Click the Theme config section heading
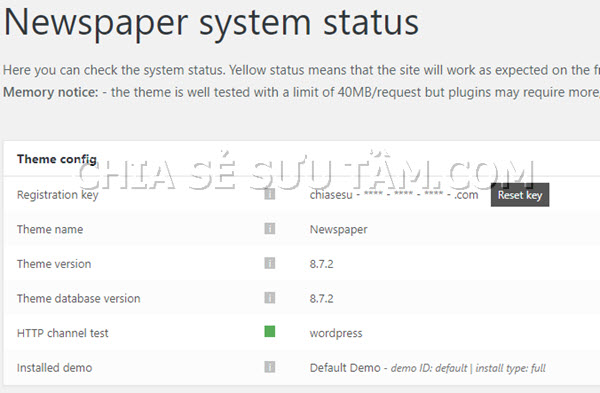The image size is (600, 393). click(57, 159)
